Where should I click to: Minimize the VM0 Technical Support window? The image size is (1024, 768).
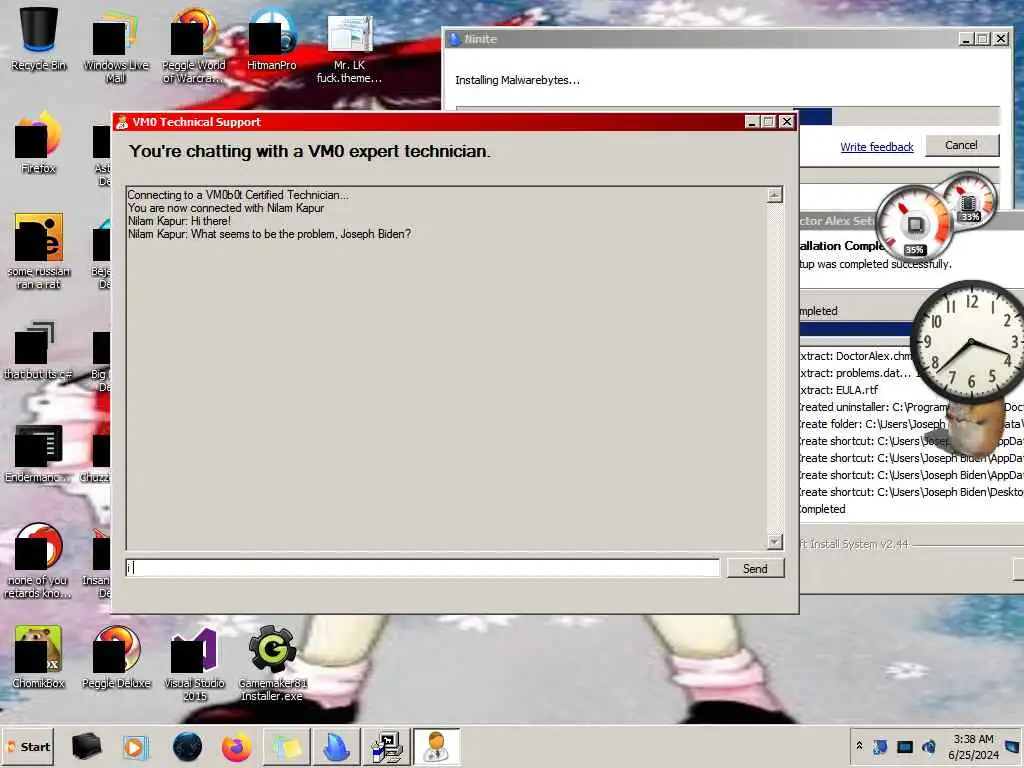point(752,121)
